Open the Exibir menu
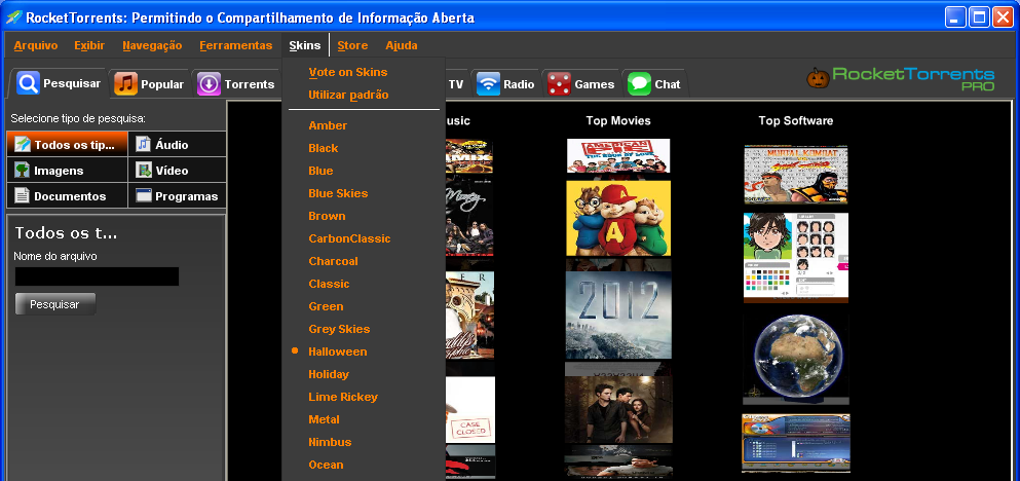Screen dimensions: 1020x481 pyautogui.click(x=89, y=46)
